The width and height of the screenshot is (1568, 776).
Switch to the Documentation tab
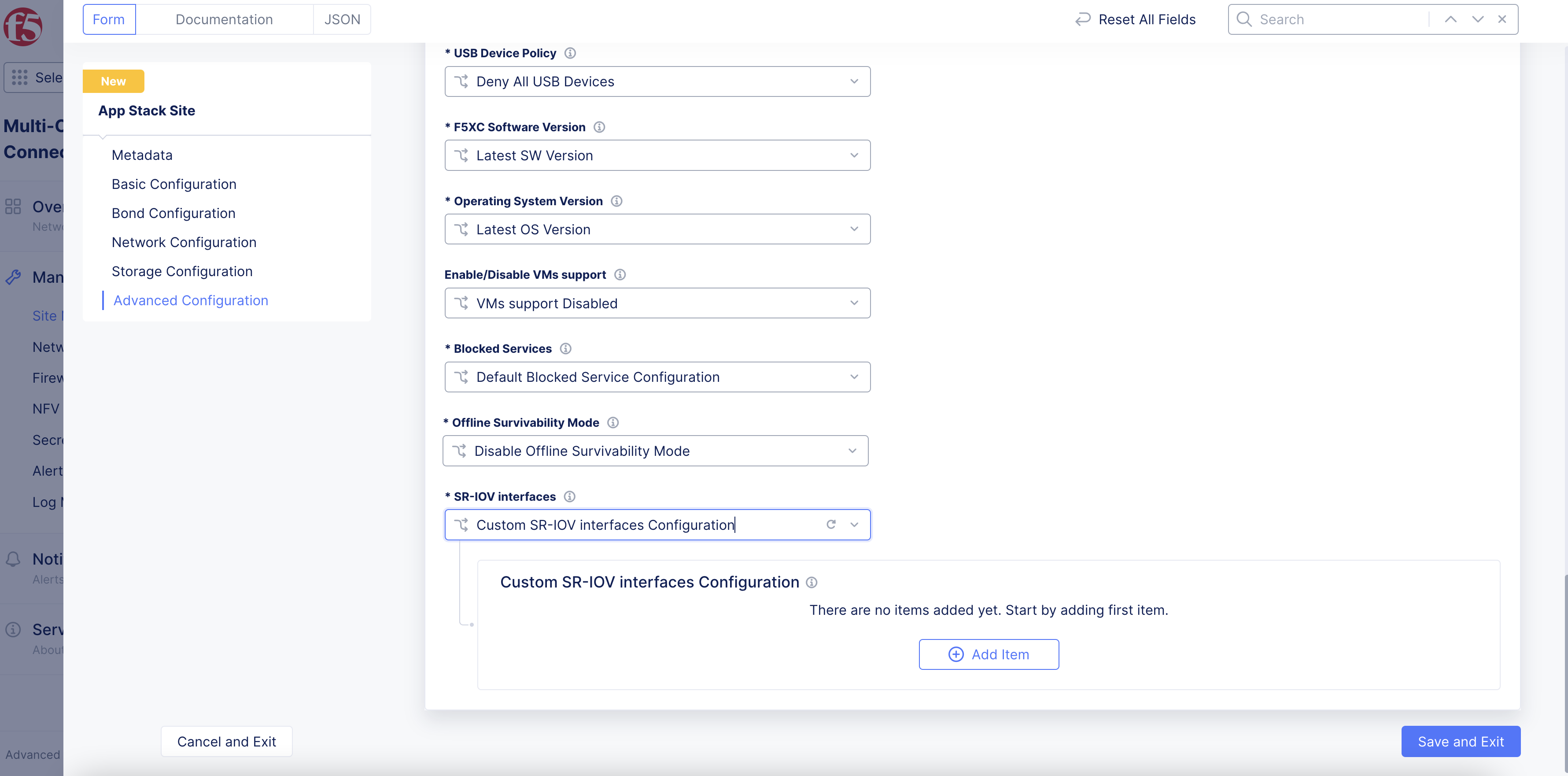point(224,19)
